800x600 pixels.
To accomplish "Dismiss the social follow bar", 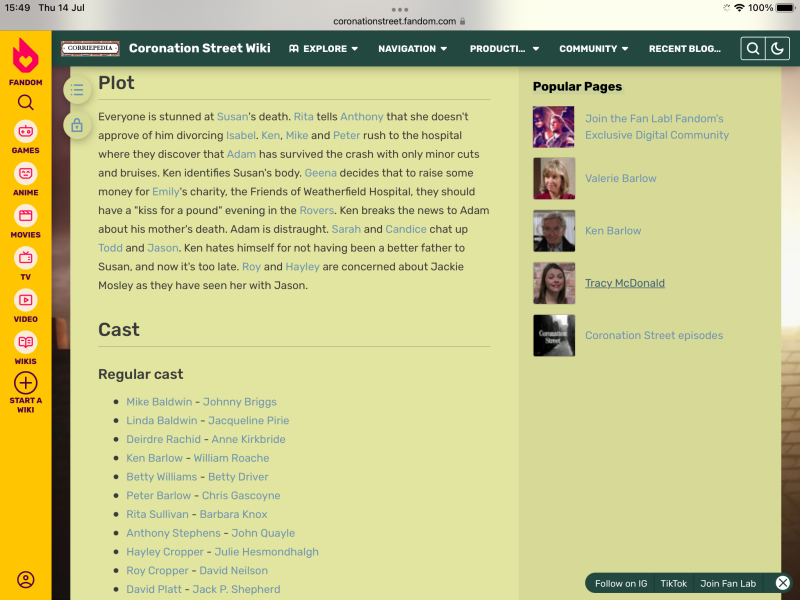I will [x=783, y=583].
